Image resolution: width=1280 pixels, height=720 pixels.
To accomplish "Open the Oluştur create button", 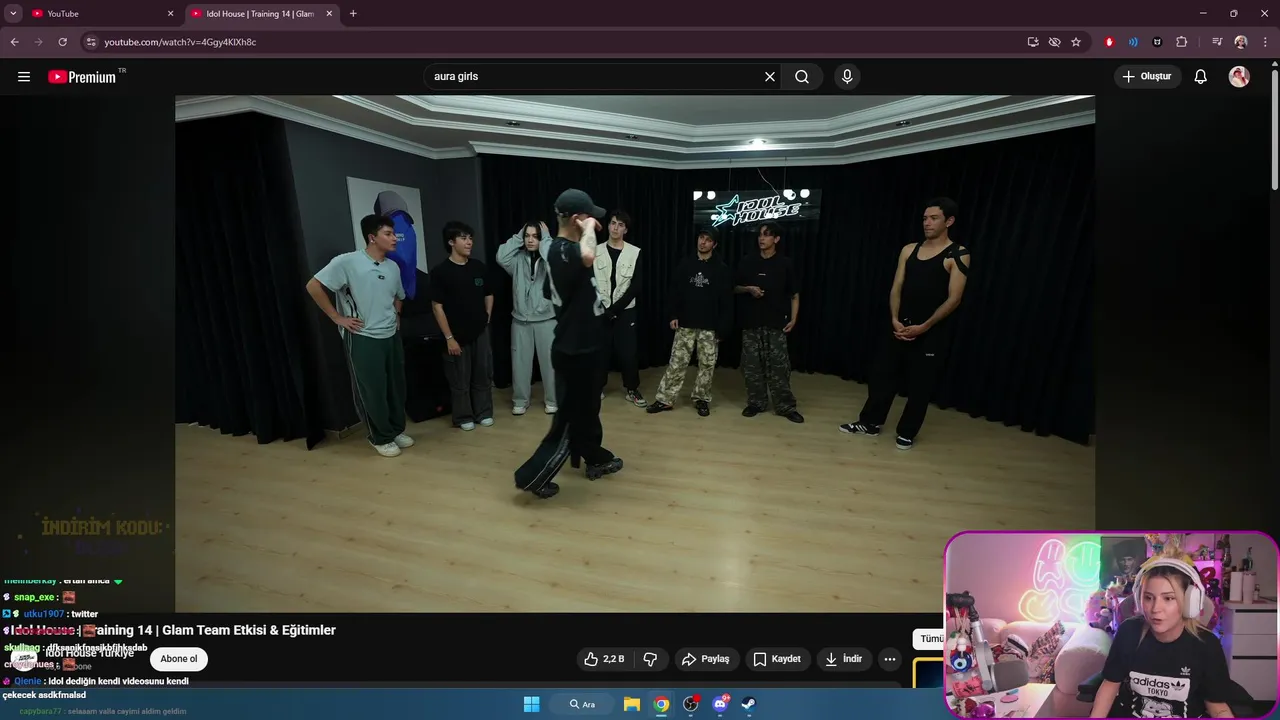I will click(x=1148, y=77).
